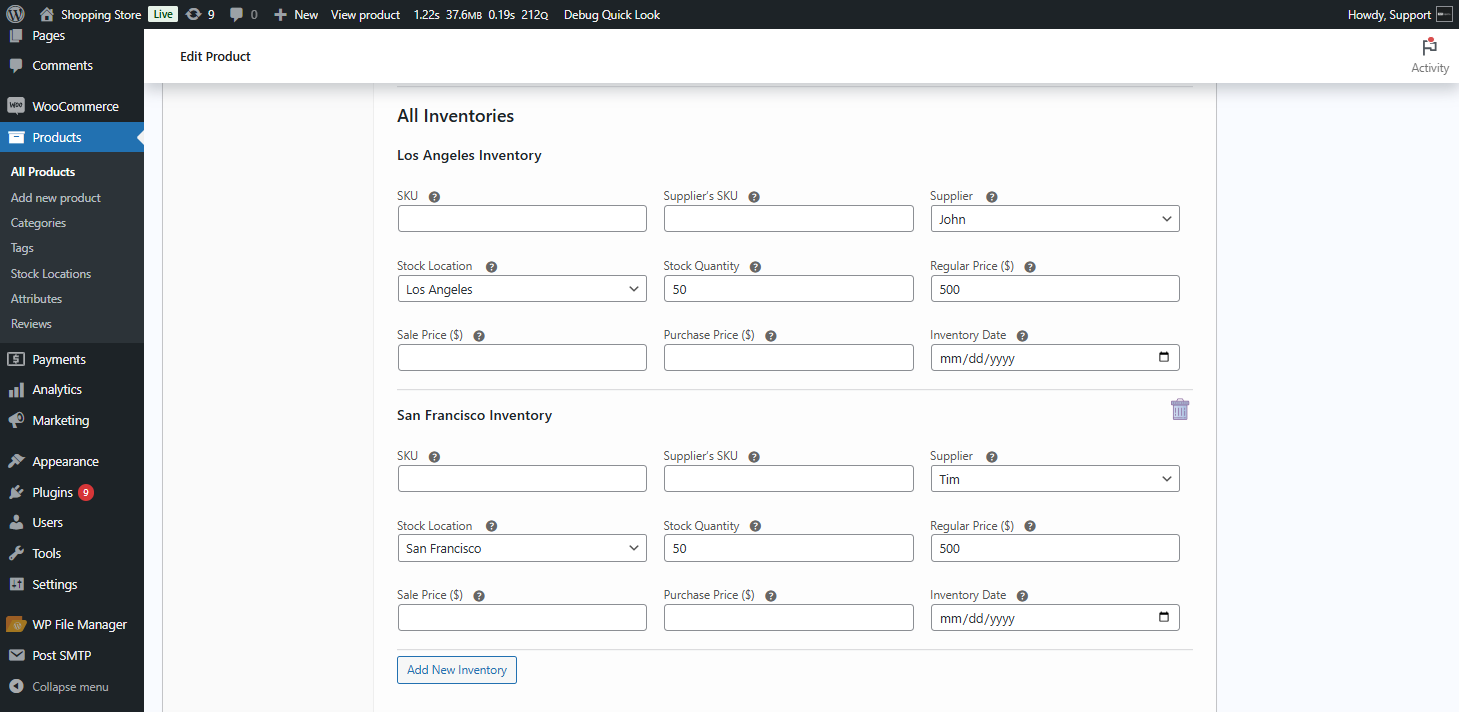Screen dimensions: 1459x712
Task: Open the Tools menu
Action: pos(72,554)
